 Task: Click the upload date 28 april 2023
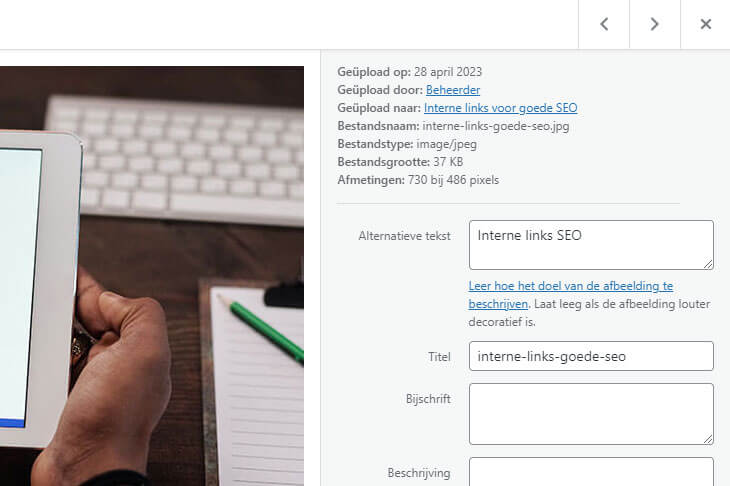click(x=448, y=72)
